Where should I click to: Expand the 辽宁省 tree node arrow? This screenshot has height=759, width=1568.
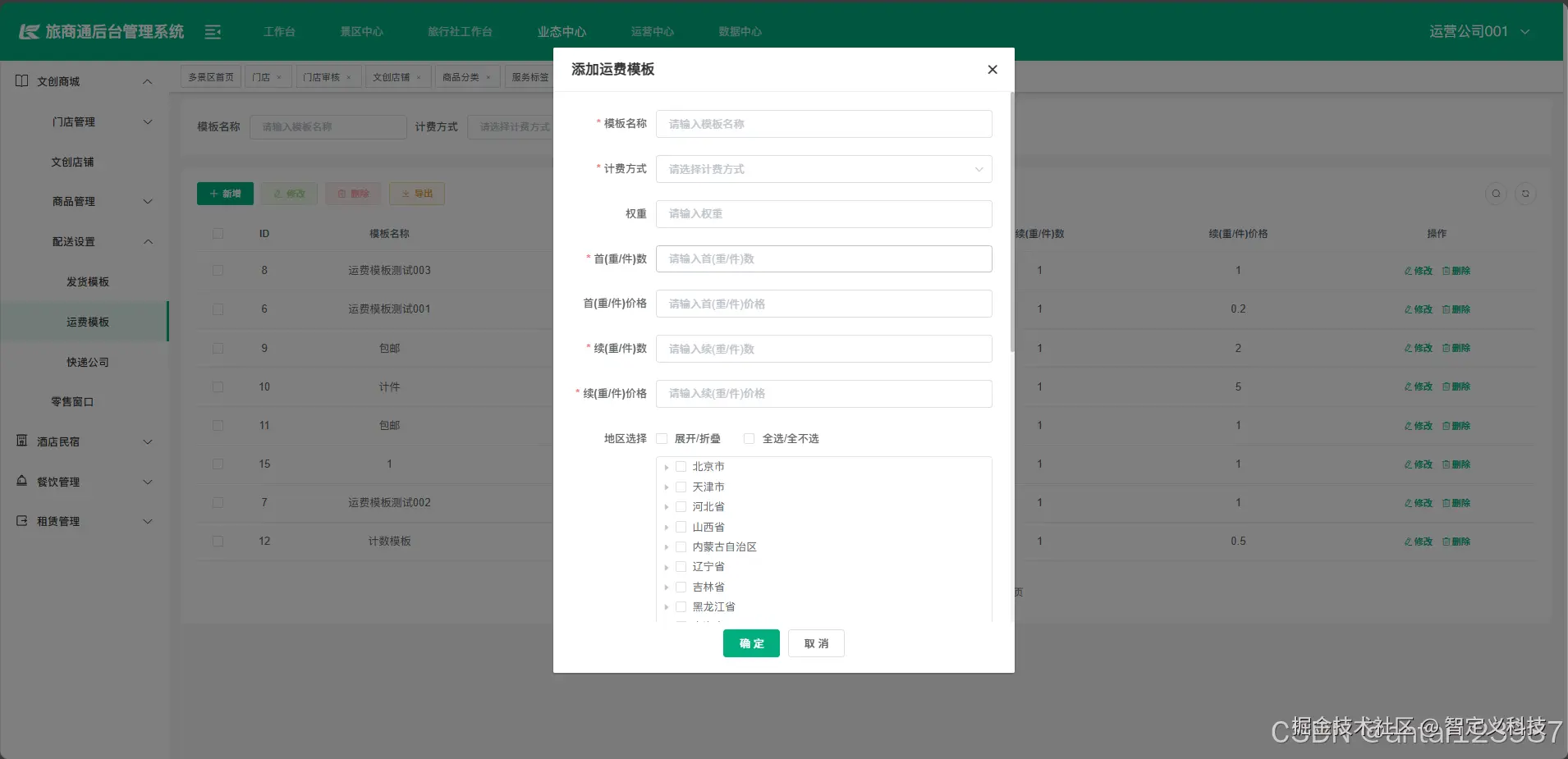pyautogui.click(x=666, y=567)
